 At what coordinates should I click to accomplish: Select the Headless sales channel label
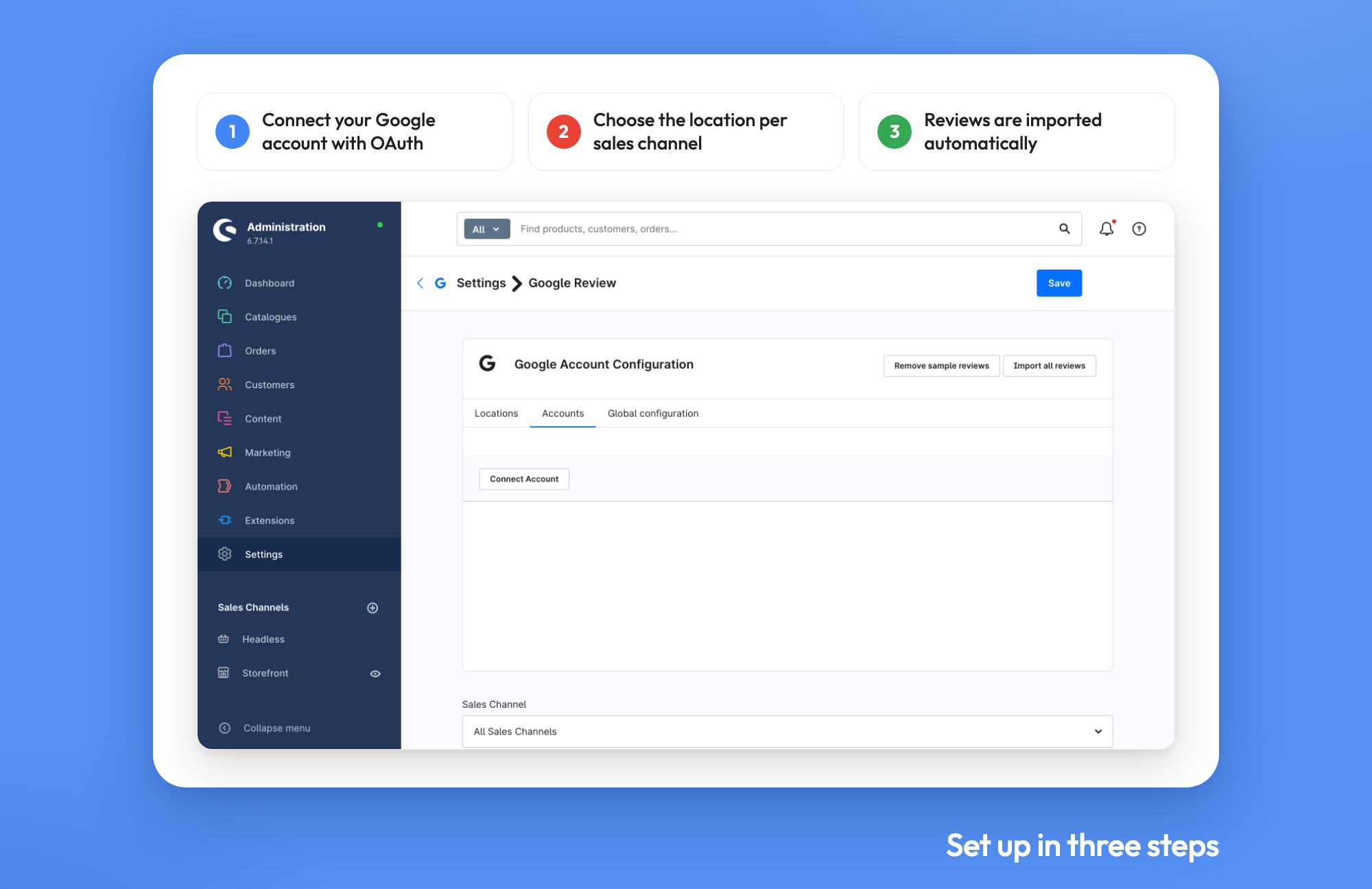(263, 639)
